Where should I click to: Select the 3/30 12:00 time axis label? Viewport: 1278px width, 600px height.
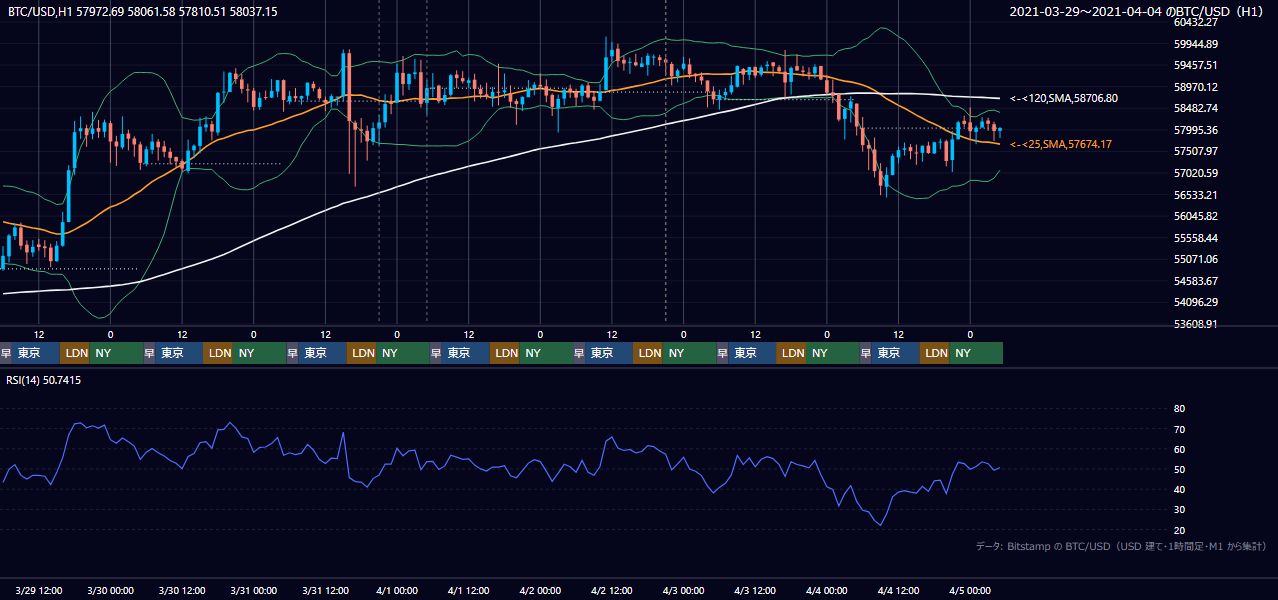(x=183, y=590)
